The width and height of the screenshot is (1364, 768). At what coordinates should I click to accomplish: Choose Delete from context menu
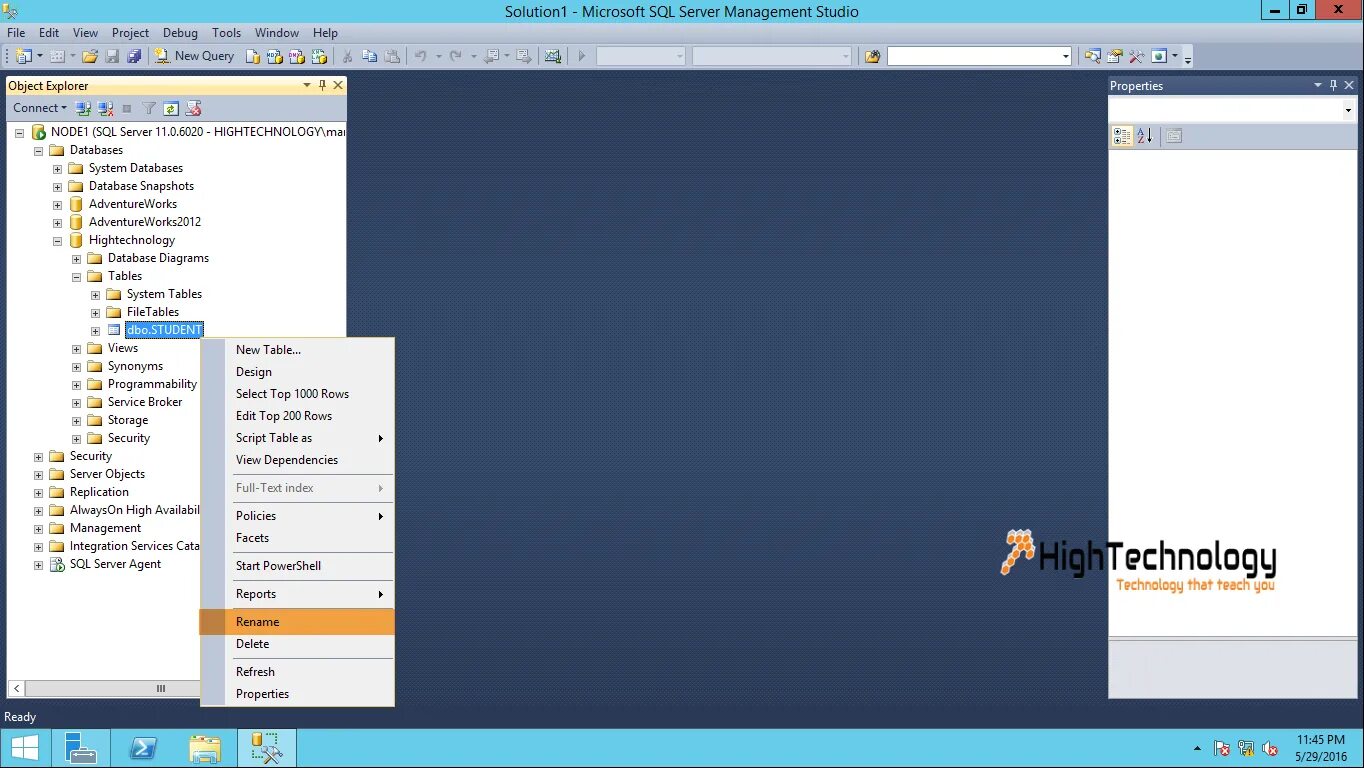pos(297,644)
